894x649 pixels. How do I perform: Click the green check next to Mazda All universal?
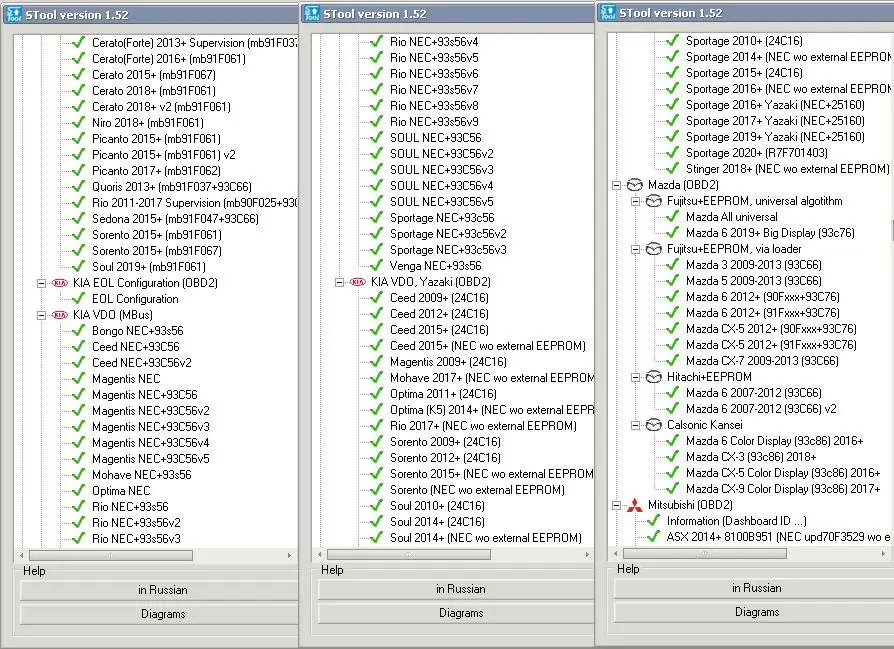click(673, 216)
